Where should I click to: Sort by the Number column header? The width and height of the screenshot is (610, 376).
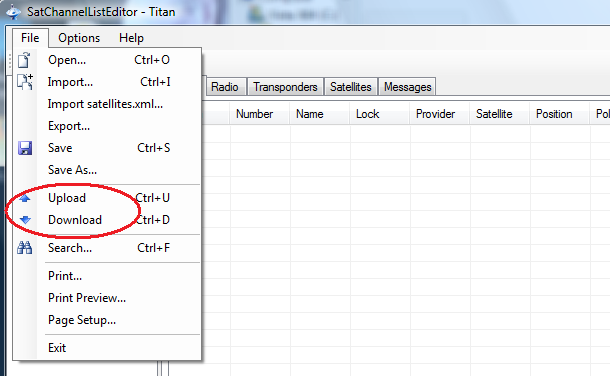click(259, 114)
